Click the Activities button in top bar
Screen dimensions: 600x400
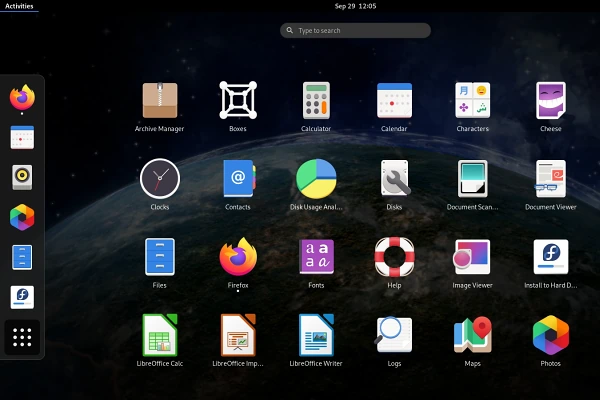click(x=19, y=6)
